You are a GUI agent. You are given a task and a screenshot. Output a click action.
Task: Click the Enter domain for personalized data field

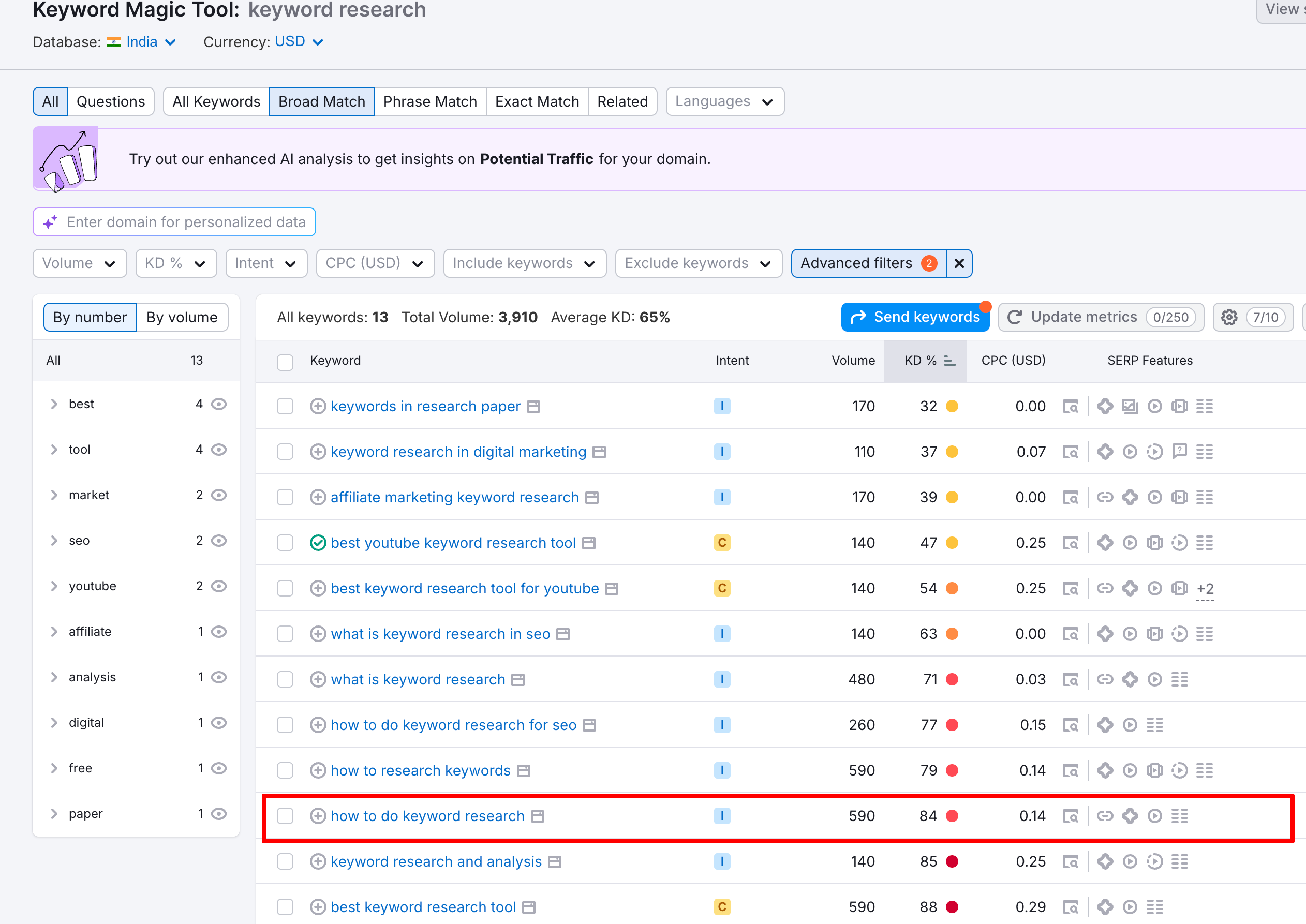pos(188,222)
